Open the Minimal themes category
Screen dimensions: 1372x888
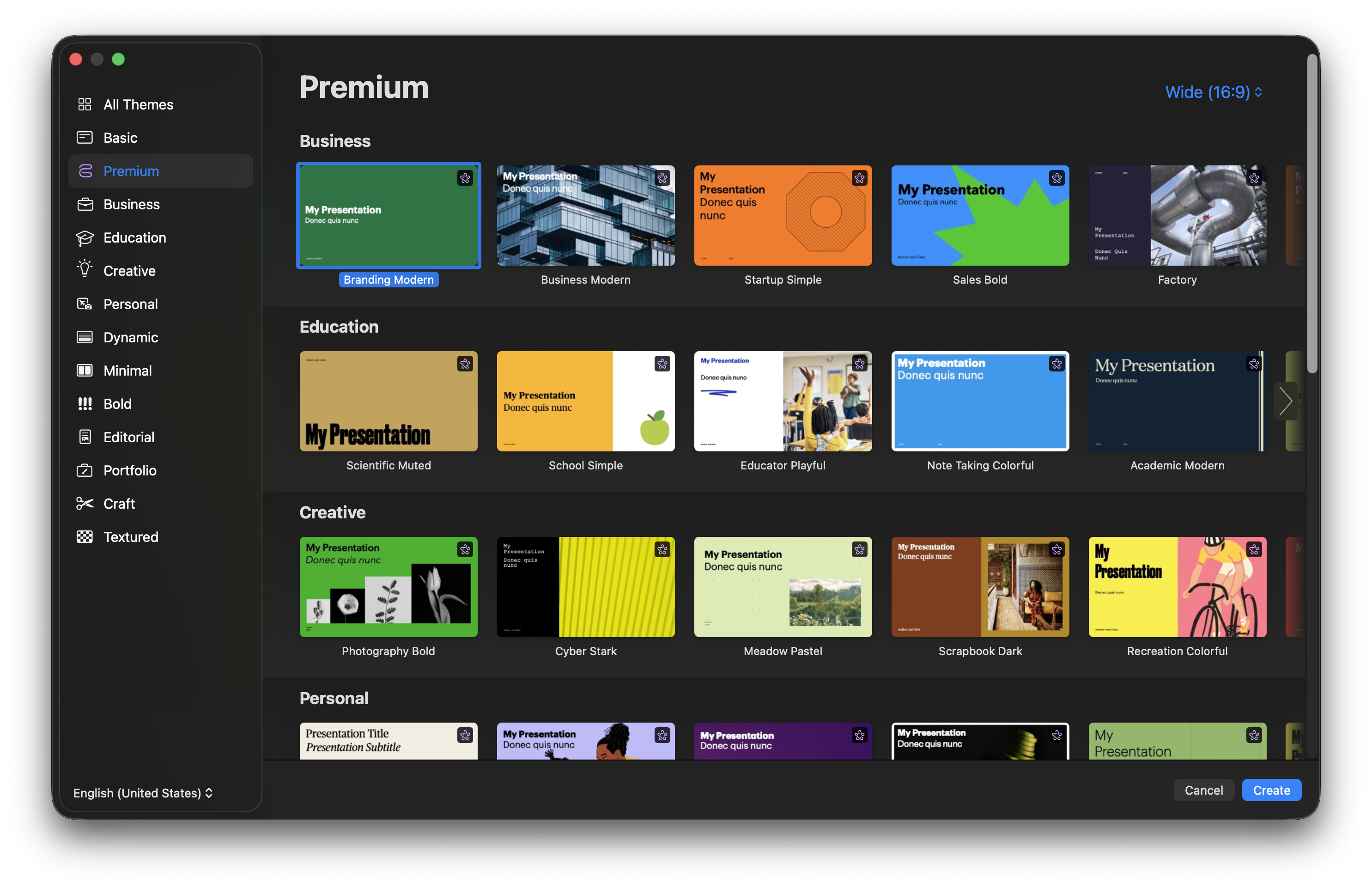[127, 371]
